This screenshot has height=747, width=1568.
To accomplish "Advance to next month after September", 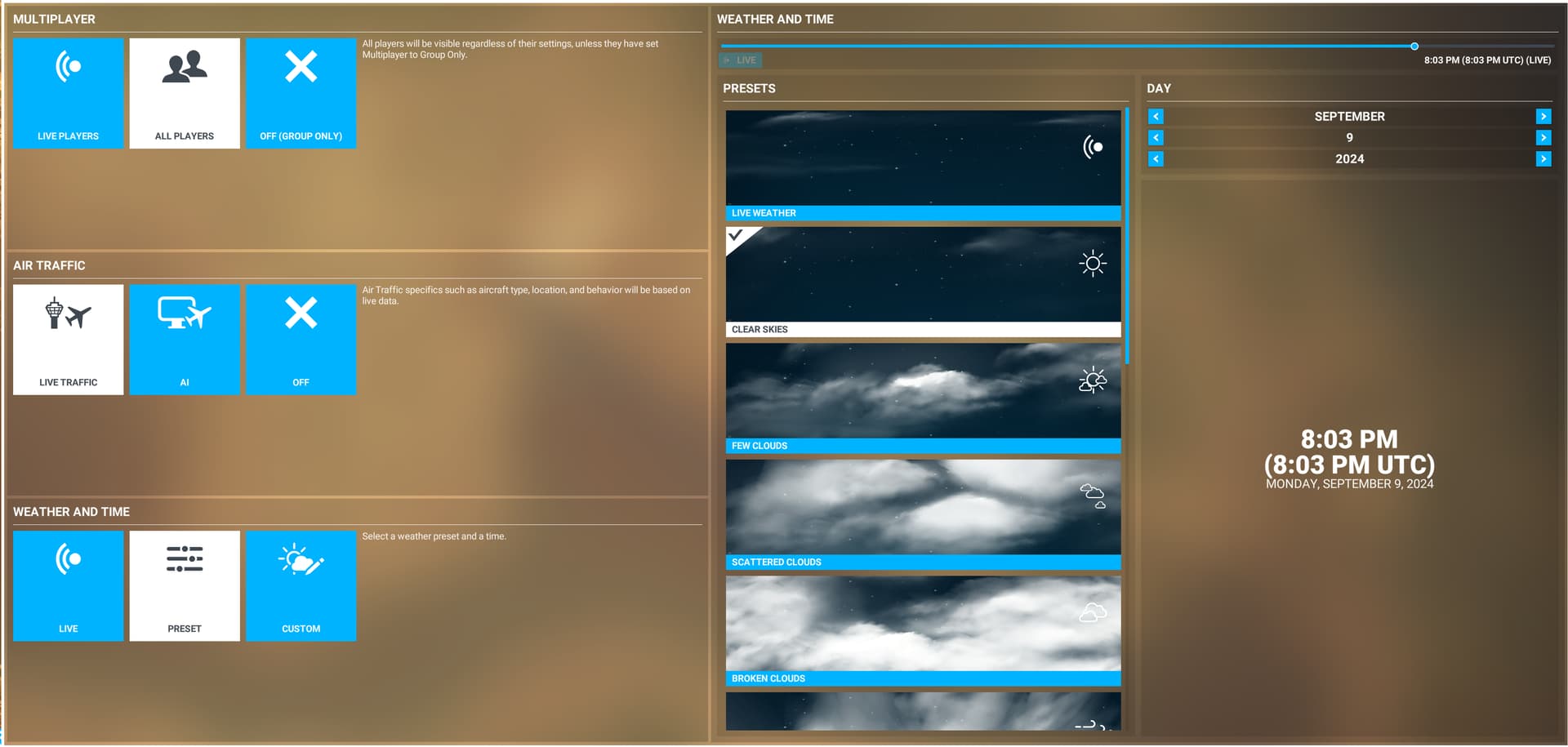I will click(1543, 117).
